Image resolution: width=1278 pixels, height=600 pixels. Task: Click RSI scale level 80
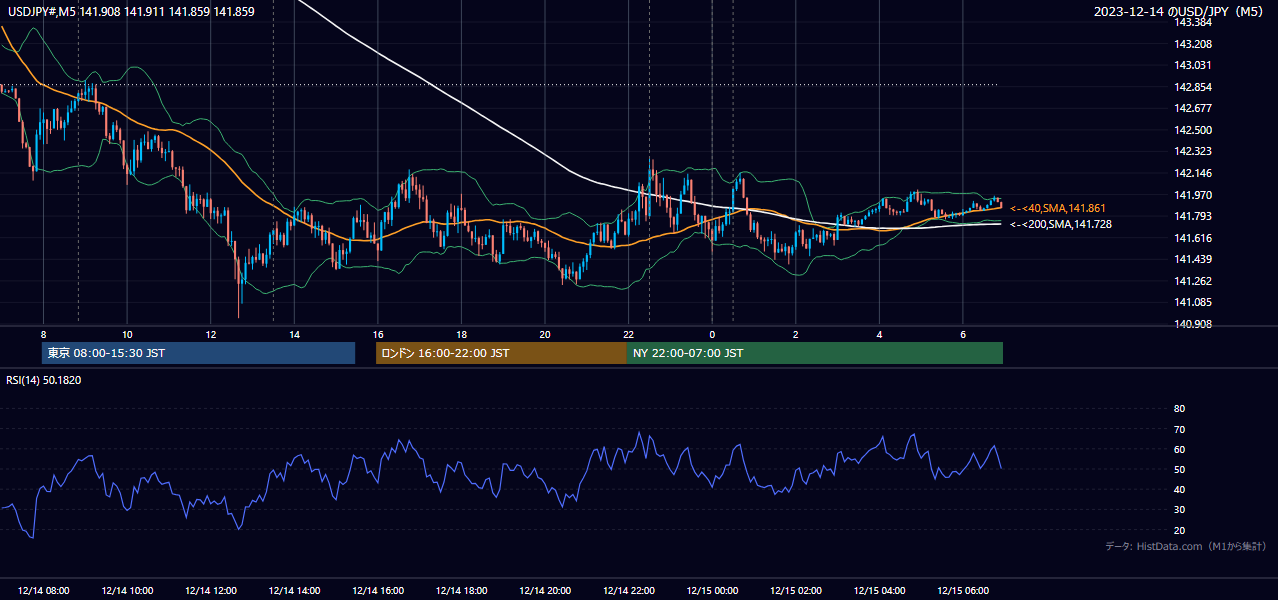coord(1179,409)
